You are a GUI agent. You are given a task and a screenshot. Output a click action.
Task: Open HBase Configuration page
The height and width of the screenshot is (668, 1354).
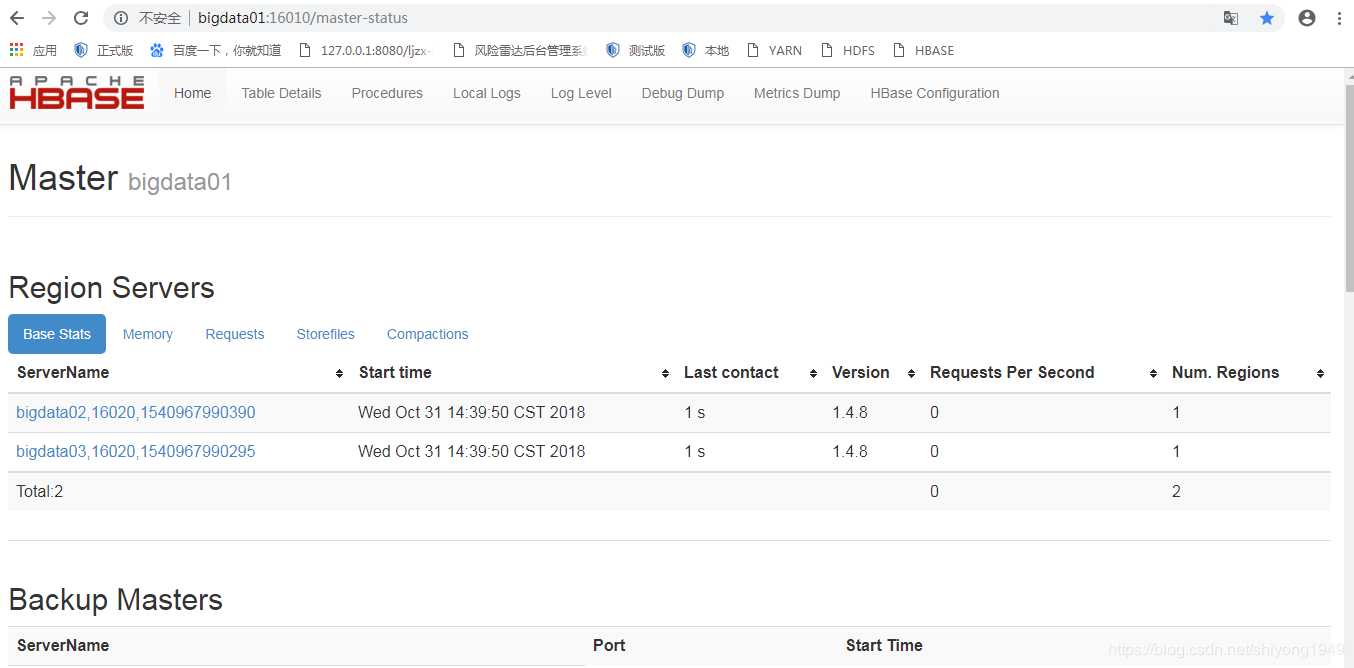click(x=935, y=93)
